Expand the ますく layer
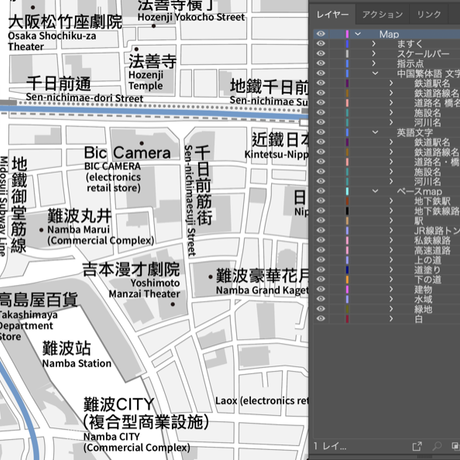The height and width of the screenshot is (460, 460). (x=374, y=44)
